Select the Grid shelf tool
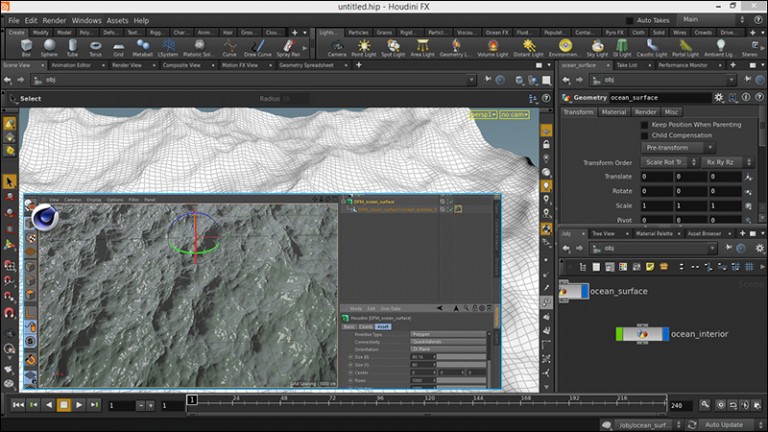This screenshot has width=768, height=432. pos(119,48)
